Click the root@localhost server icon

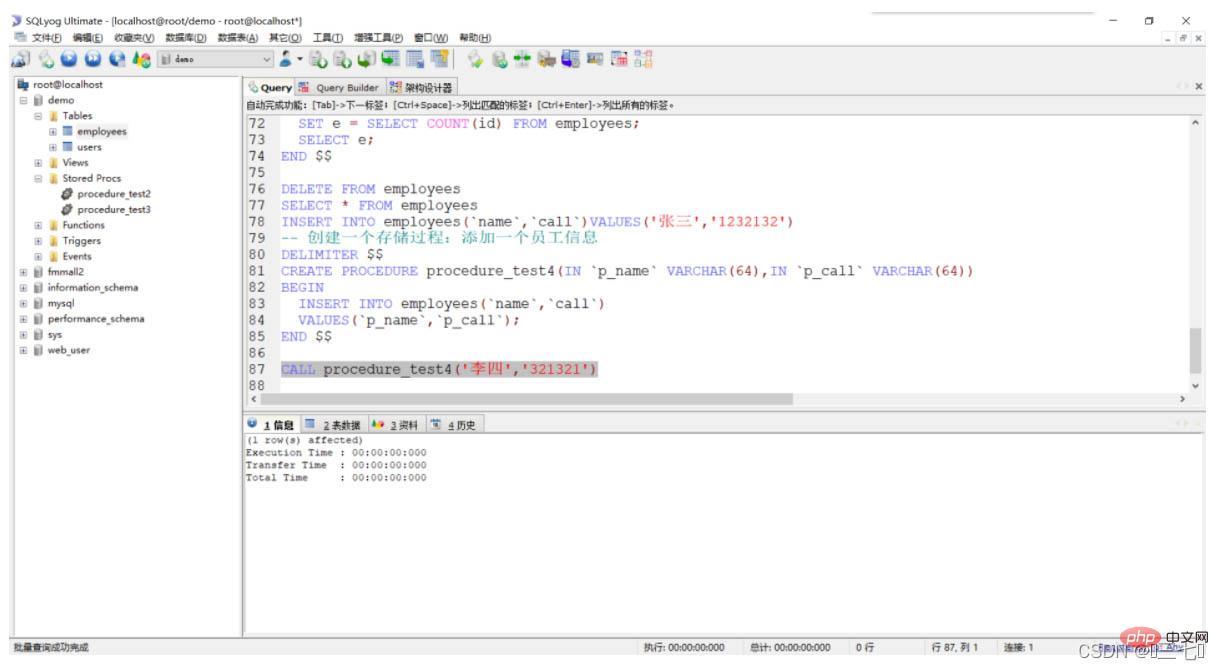[23, 85]
